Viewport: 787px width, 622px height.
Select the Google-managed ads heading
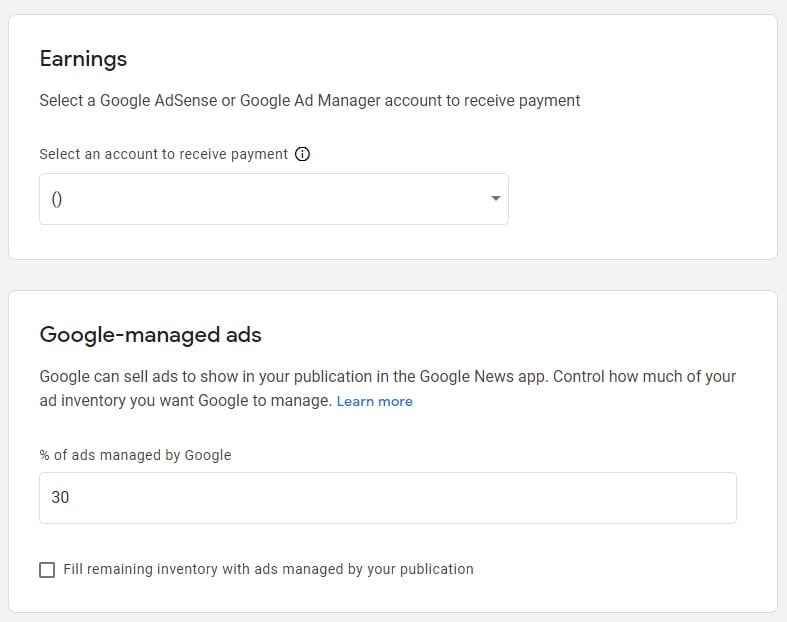click(151, 335)
